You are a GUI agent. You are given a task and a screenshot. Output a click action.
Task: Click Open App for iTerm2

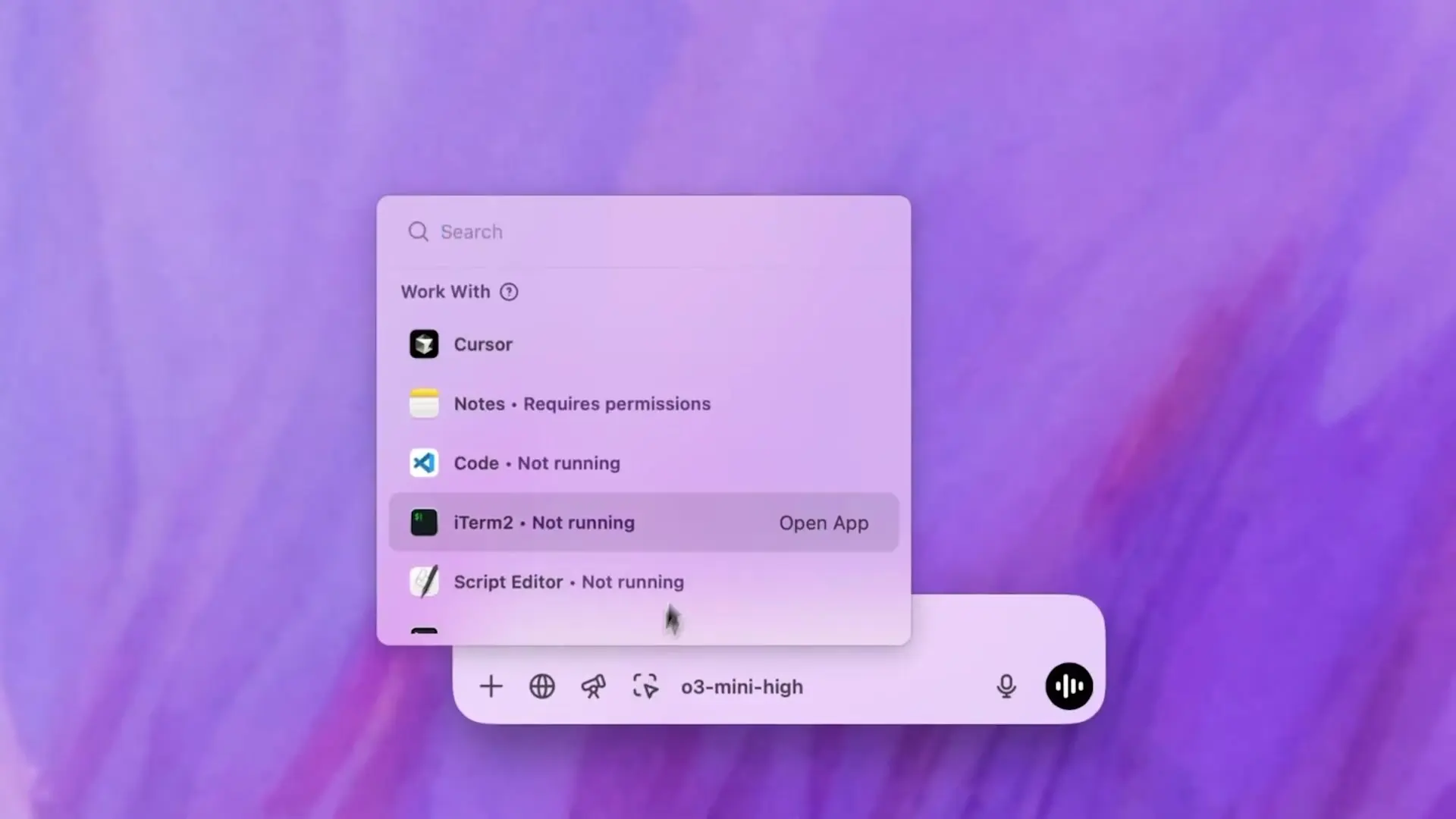[x=824, y=522]
